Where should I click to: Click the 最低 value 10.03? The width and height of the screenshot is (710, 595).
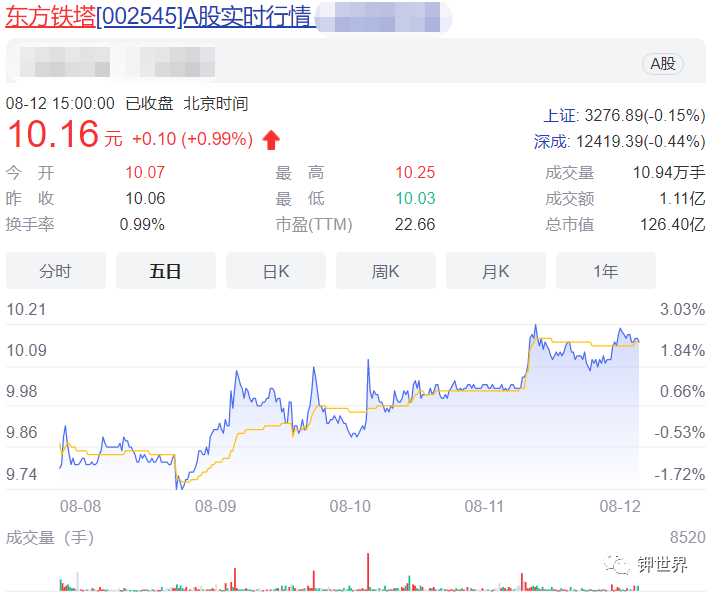point(415,198)
